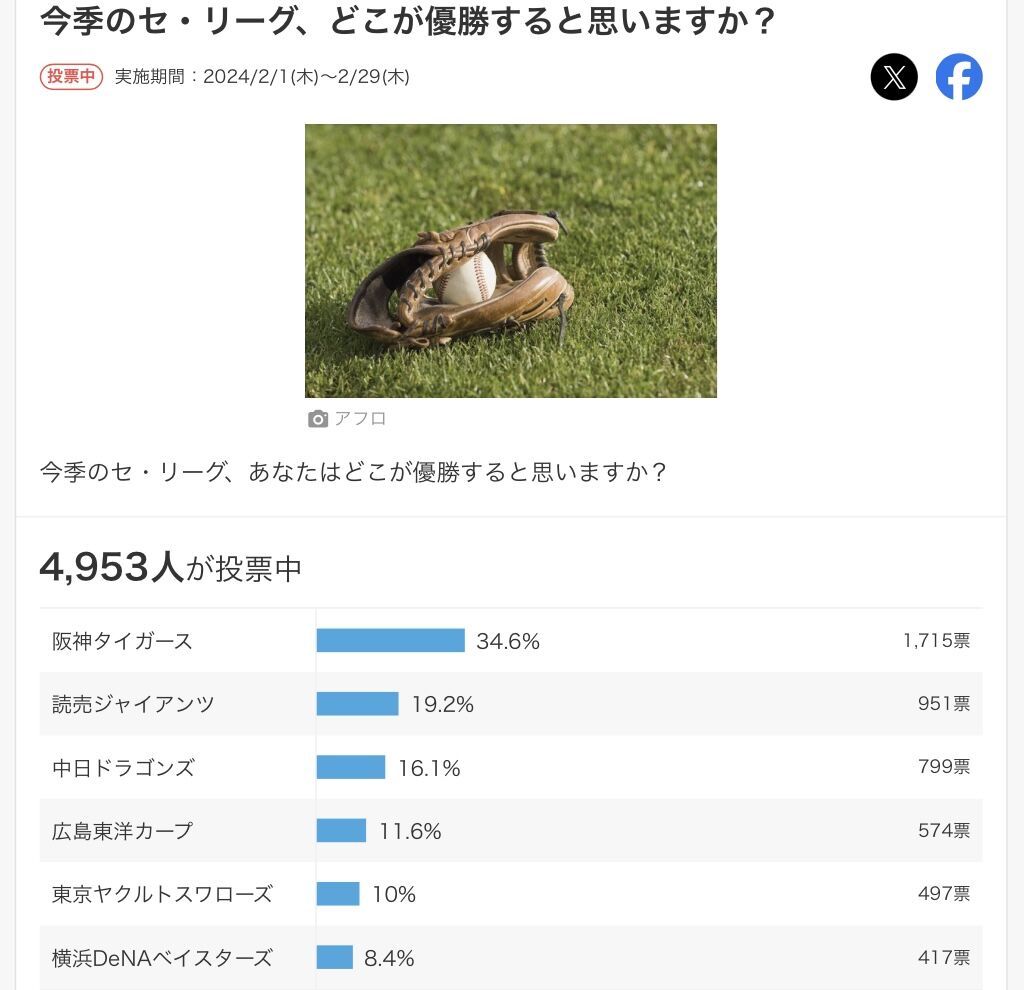Open the baseball glove photo

[x=510, y=261]
